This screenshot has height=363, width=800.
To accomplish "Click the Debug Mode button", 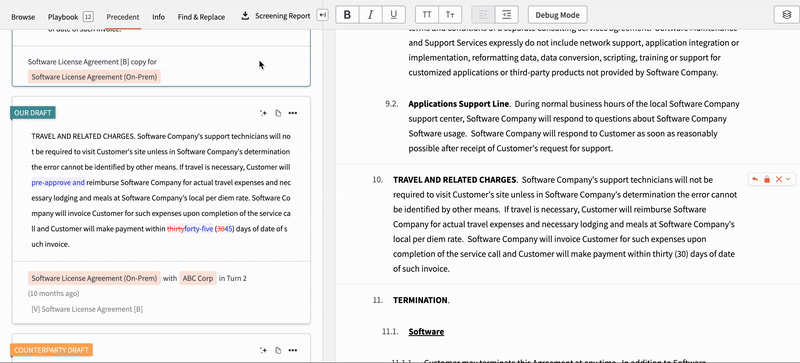I will pos(557,15).
